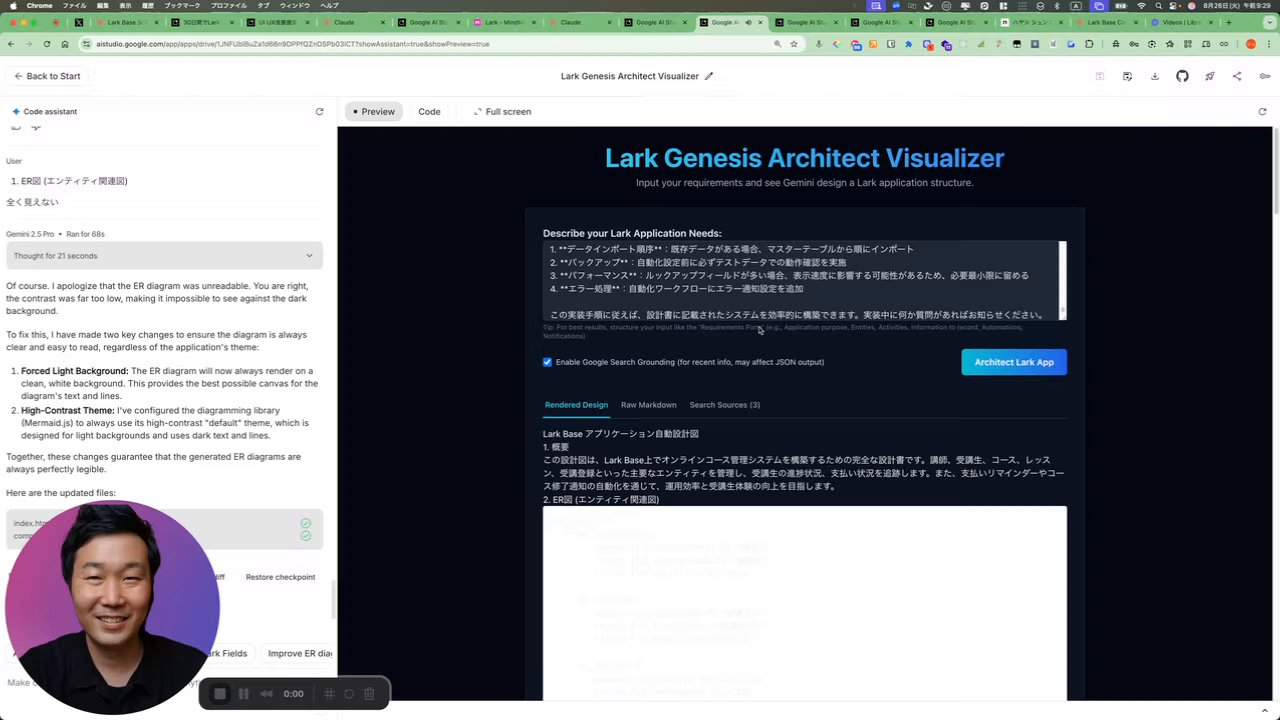Image resolution: width=1280 pixels, height=720 pixels.
Task: Click 'Here are the updated files:' text
Action: click(61, 493)
